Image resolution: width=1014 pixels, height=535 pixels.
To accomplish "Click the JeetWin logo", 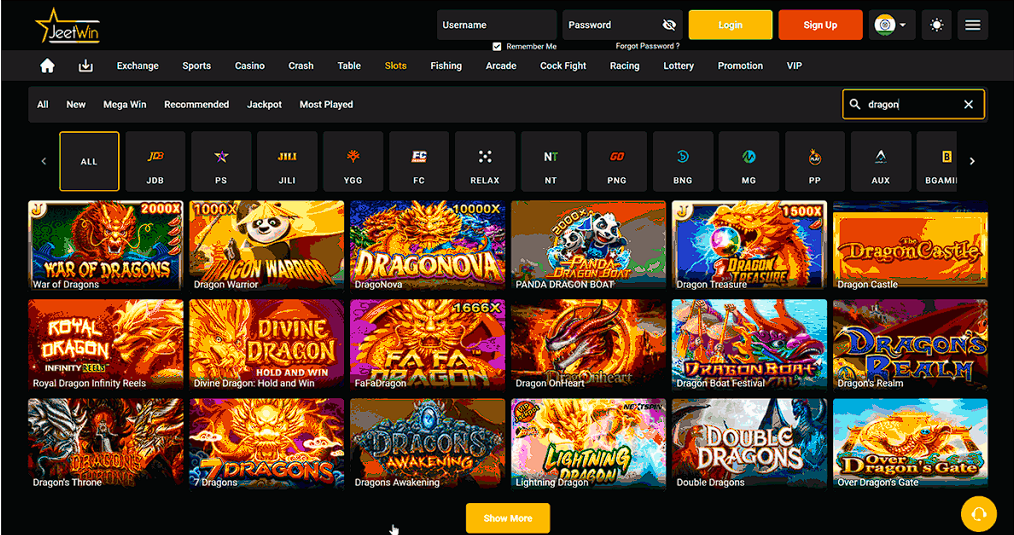I will pyautogui.click(x=68, y=26).
